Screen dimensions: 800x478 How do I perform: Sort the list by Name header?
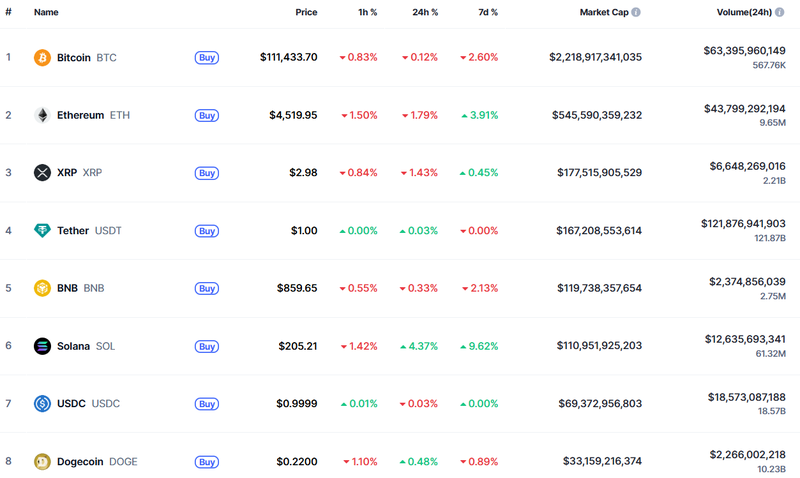[46, 13]
